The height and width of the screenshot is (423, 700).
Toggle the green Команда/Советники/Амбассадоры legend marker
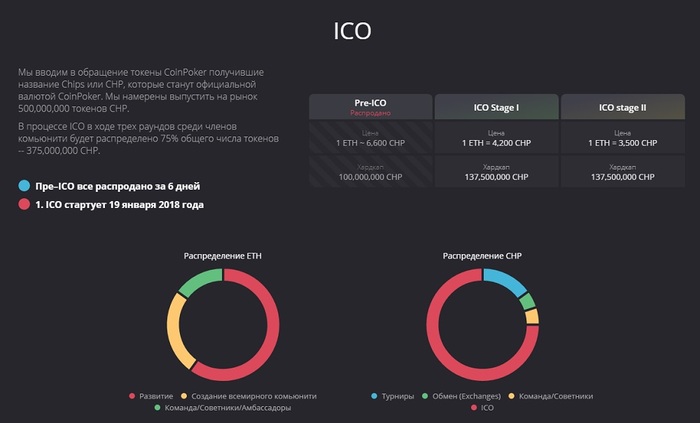157,407
